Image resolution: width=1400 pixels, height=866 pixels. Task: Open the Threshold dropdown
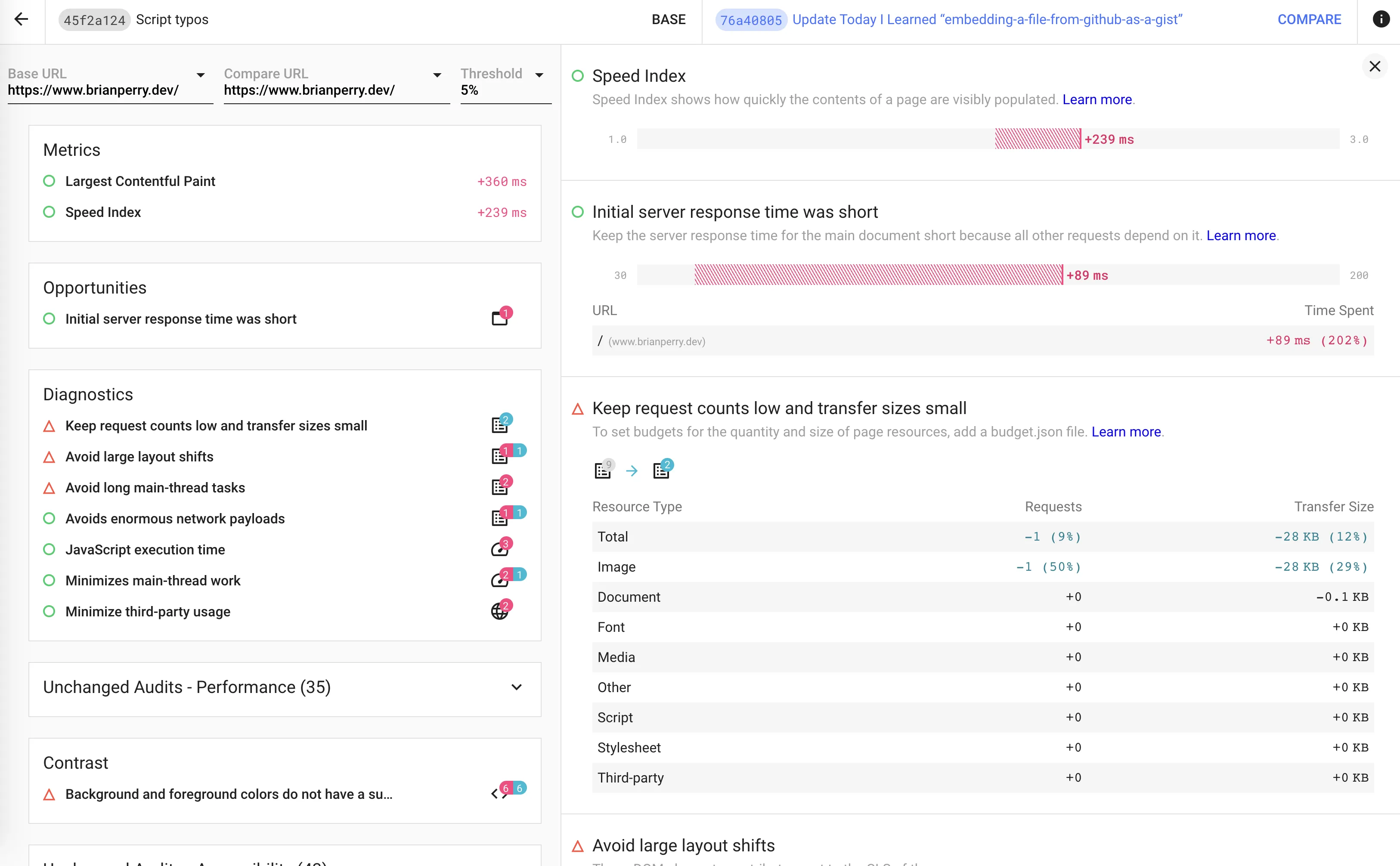(x=539, y=75)
